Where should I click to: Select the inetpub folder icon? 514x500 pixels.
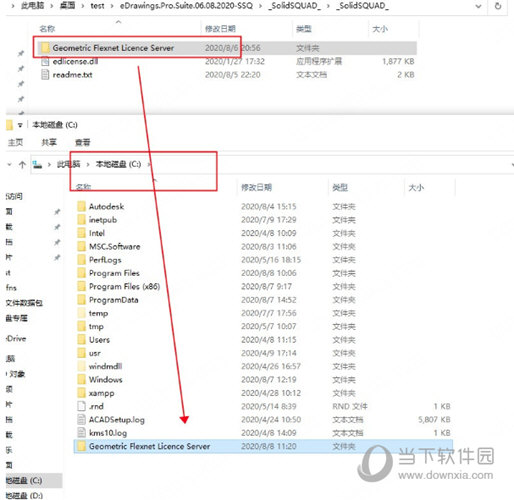click(x=81, y=220)
